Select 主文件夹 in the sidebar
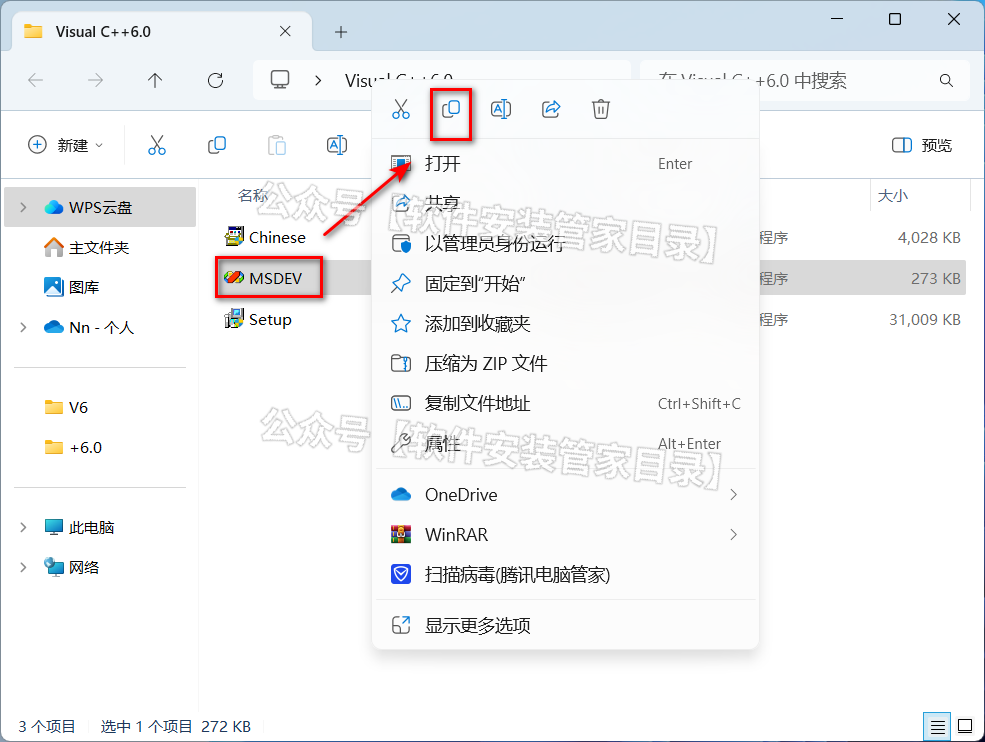985x742 pixels. click(x=100, y=248)
